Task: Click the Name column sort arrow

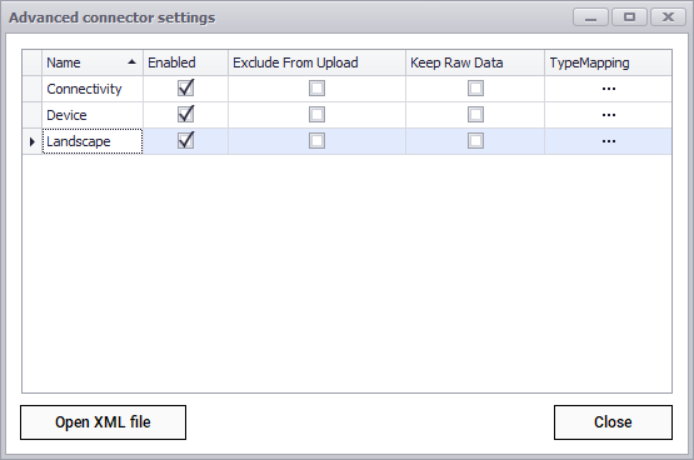Action: (x=132, y=62)
